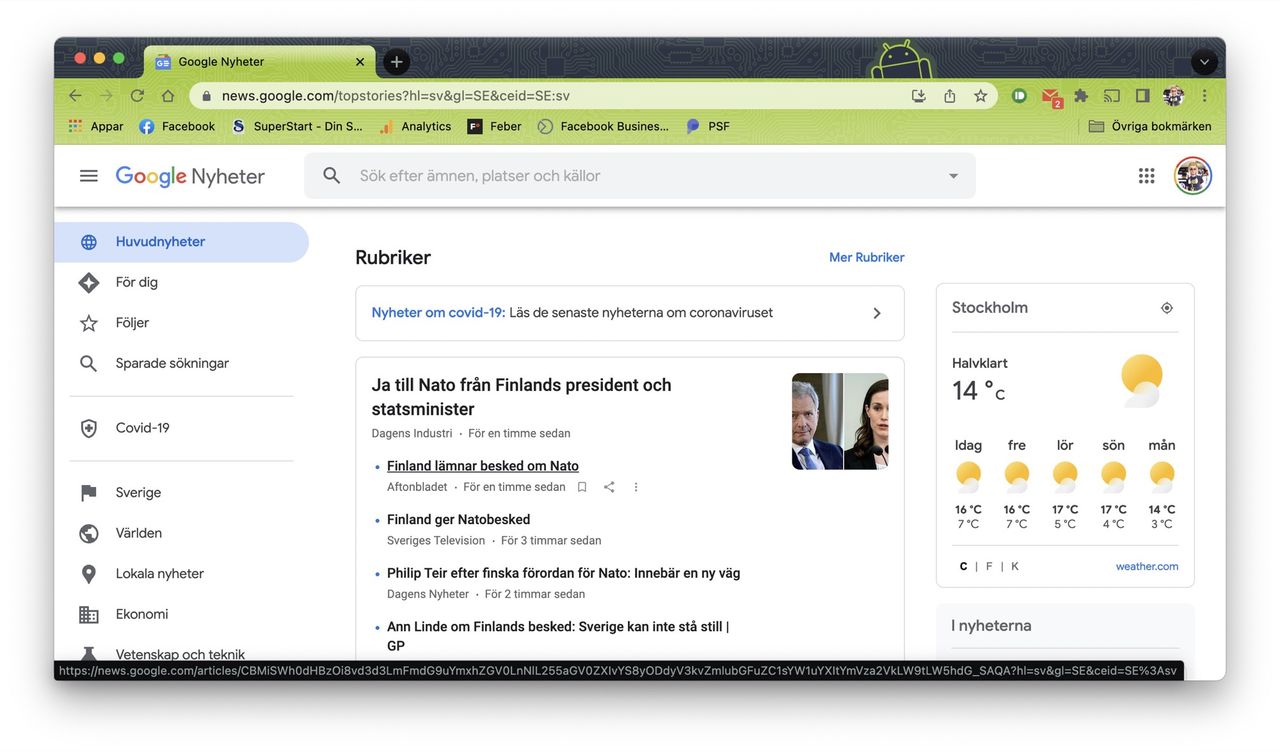This screenshot has height=752, width=1280.
Task: Visit the weather.com link
Action: click(x=1147, y=565)
